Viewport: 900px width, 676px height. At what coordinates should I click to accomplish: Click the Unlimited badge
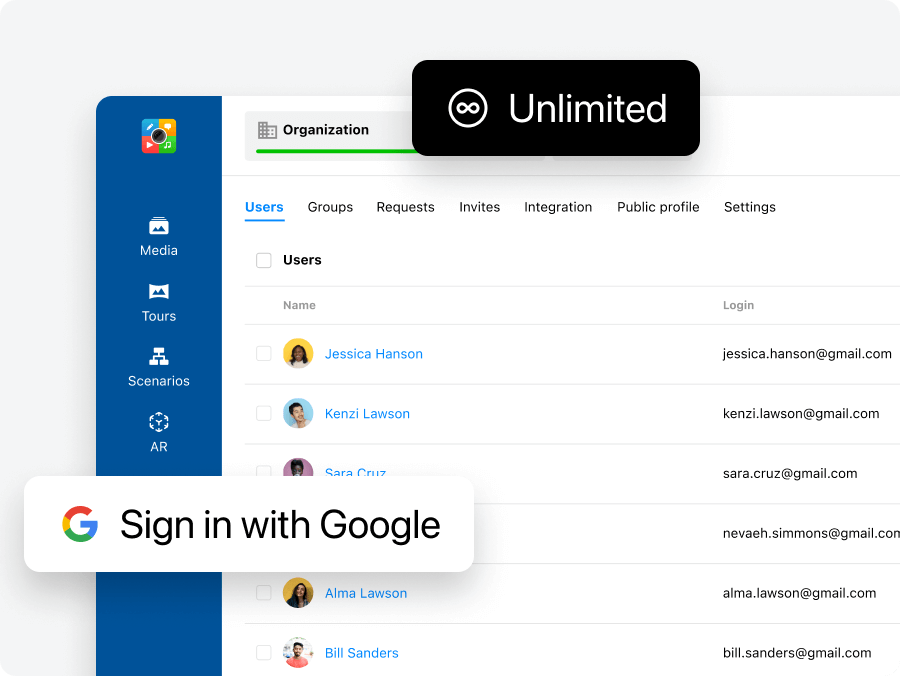coord(556,108)
